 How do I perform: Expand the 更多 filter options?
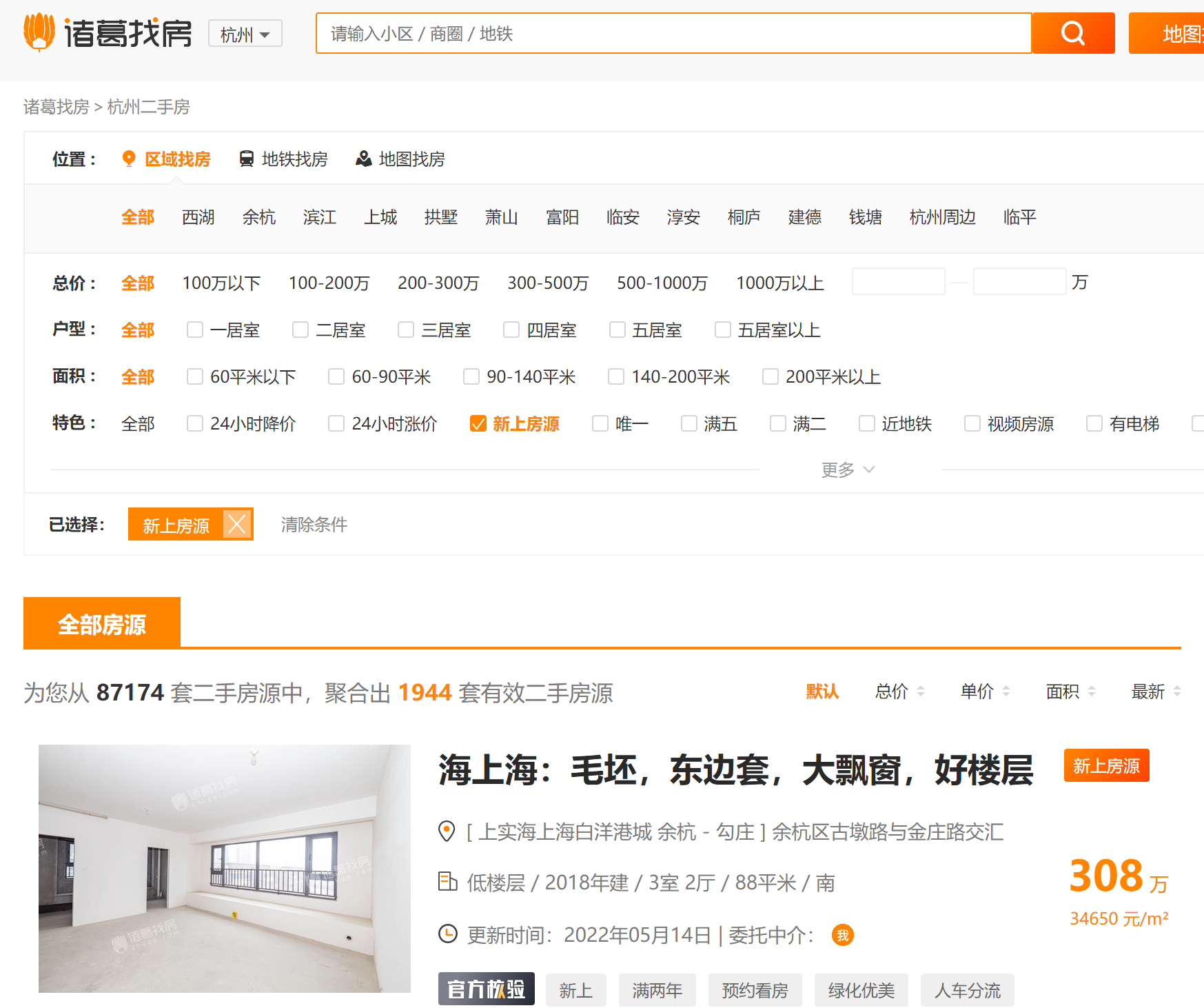848,470
